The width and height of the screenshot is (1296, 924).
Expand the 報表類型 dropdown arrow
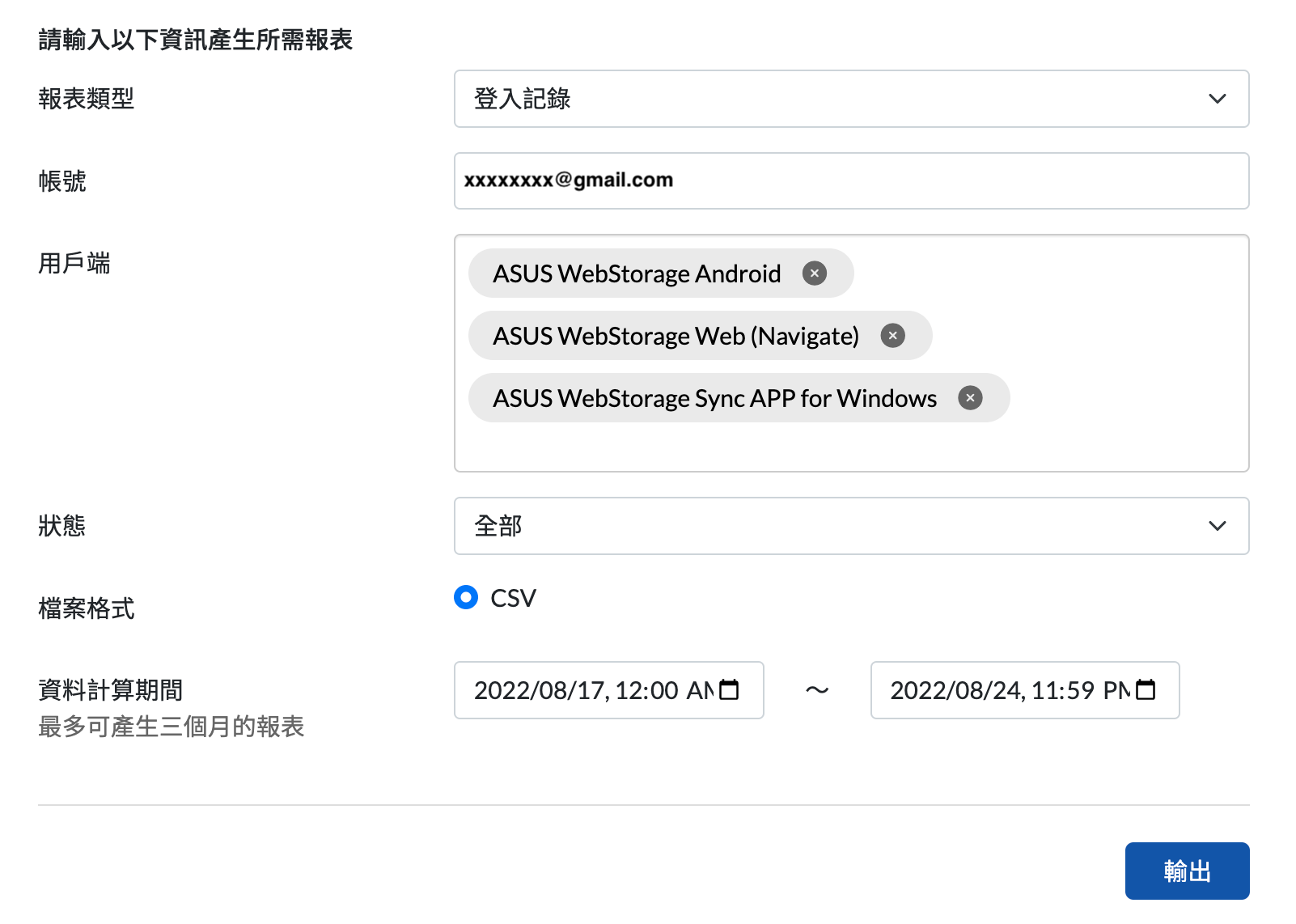(1218, 99)
